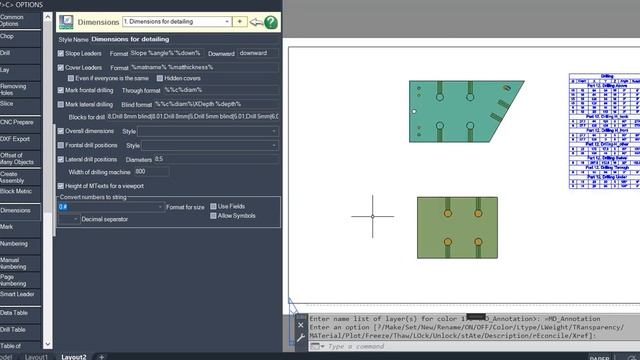The height and width of the screenshot is (360, 640).
Task: Edit Blind format field
Action: coord(216,104)
